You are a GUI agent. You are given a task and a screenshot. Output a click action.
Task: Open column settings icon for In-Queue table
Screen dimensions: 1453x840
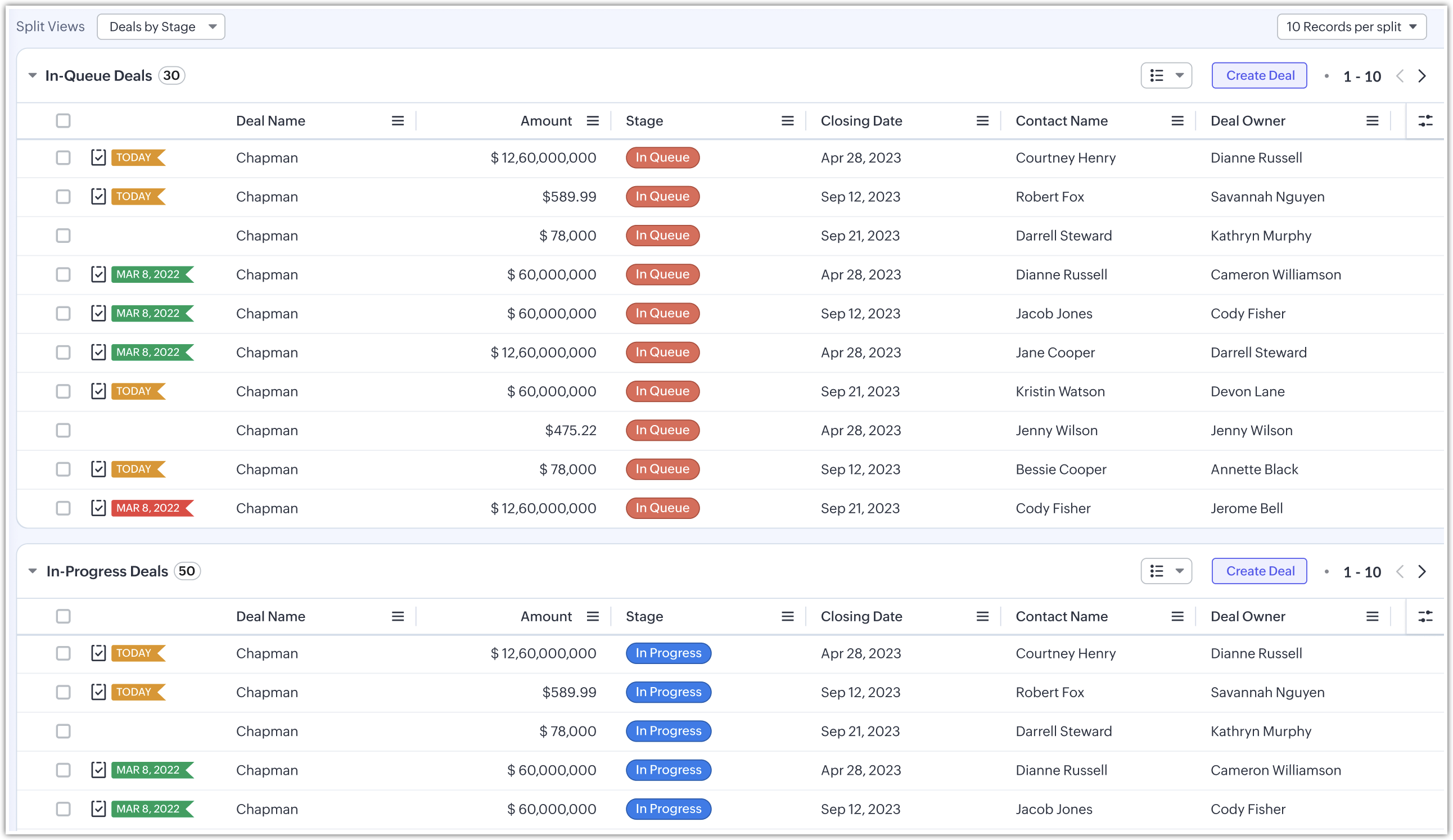click(x=1425, y=120)
